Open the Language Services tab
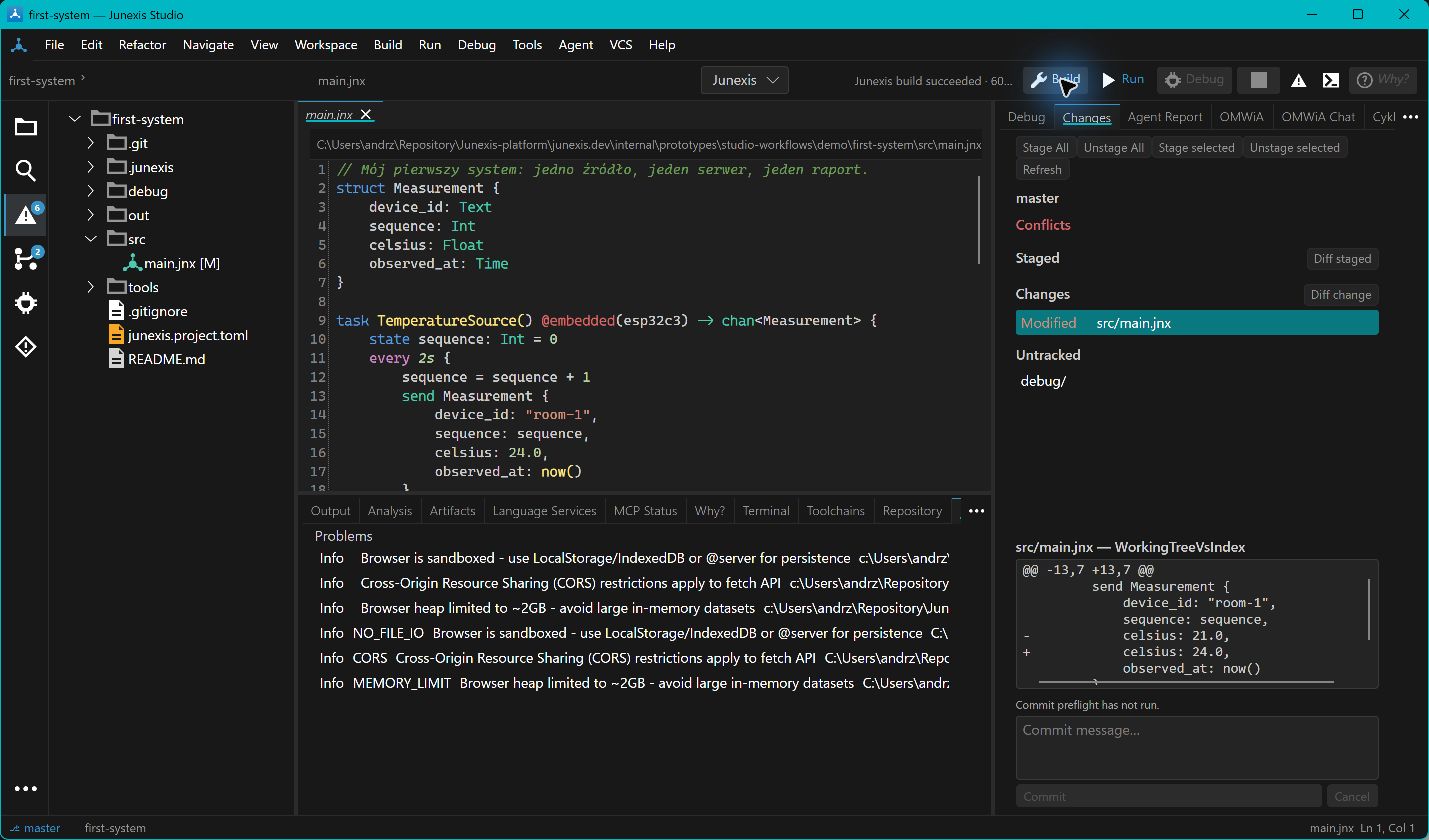1429x840 pixels. click(545, 511)
